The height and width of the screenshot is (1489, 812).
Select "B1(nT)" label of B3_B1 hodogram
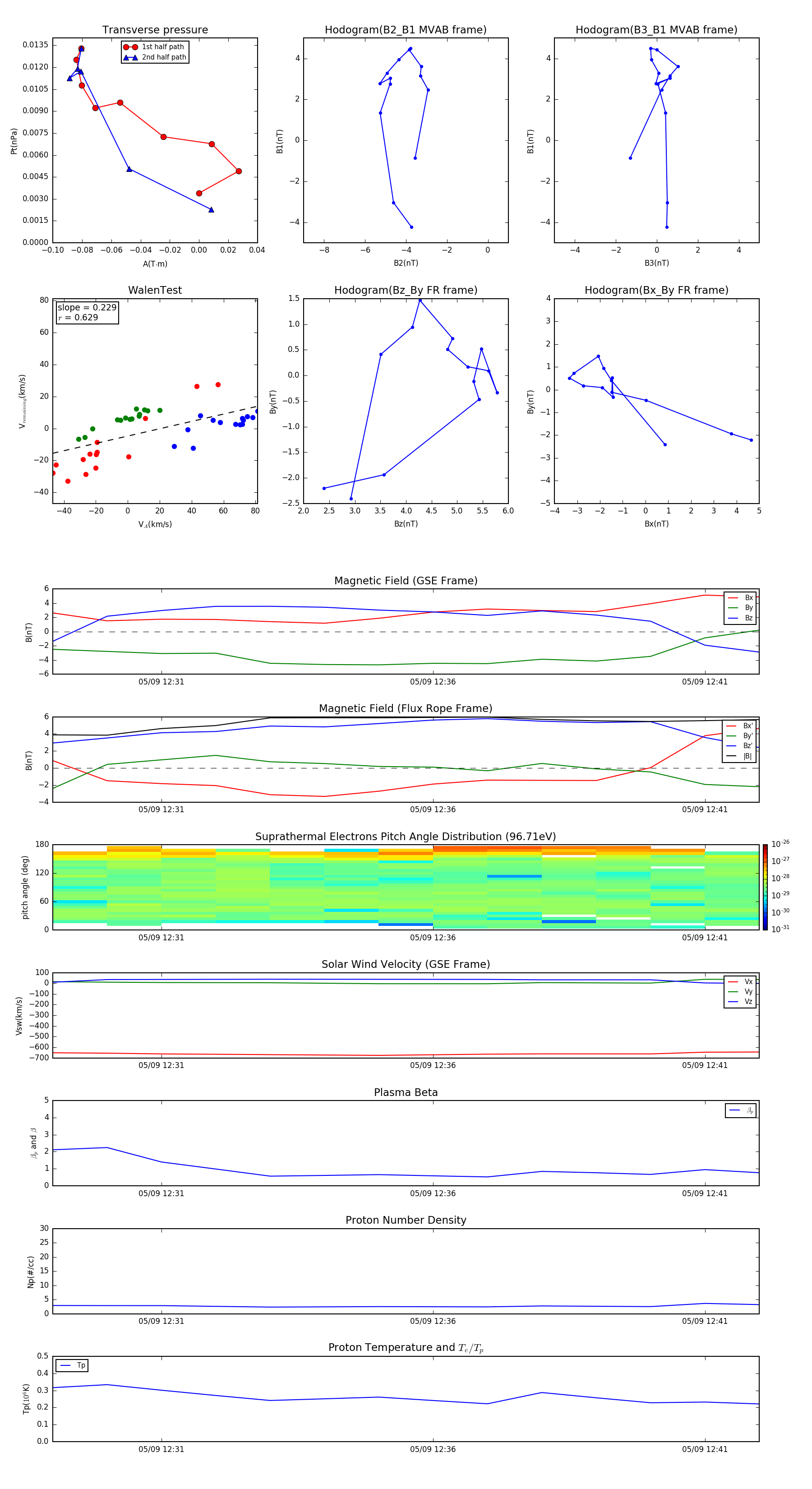click(530, 141)
